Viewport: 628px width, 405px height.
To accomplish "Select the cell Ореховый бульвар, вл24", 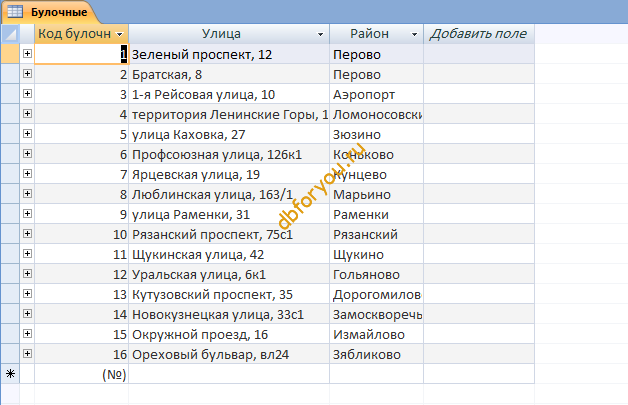I will point(229,354).
